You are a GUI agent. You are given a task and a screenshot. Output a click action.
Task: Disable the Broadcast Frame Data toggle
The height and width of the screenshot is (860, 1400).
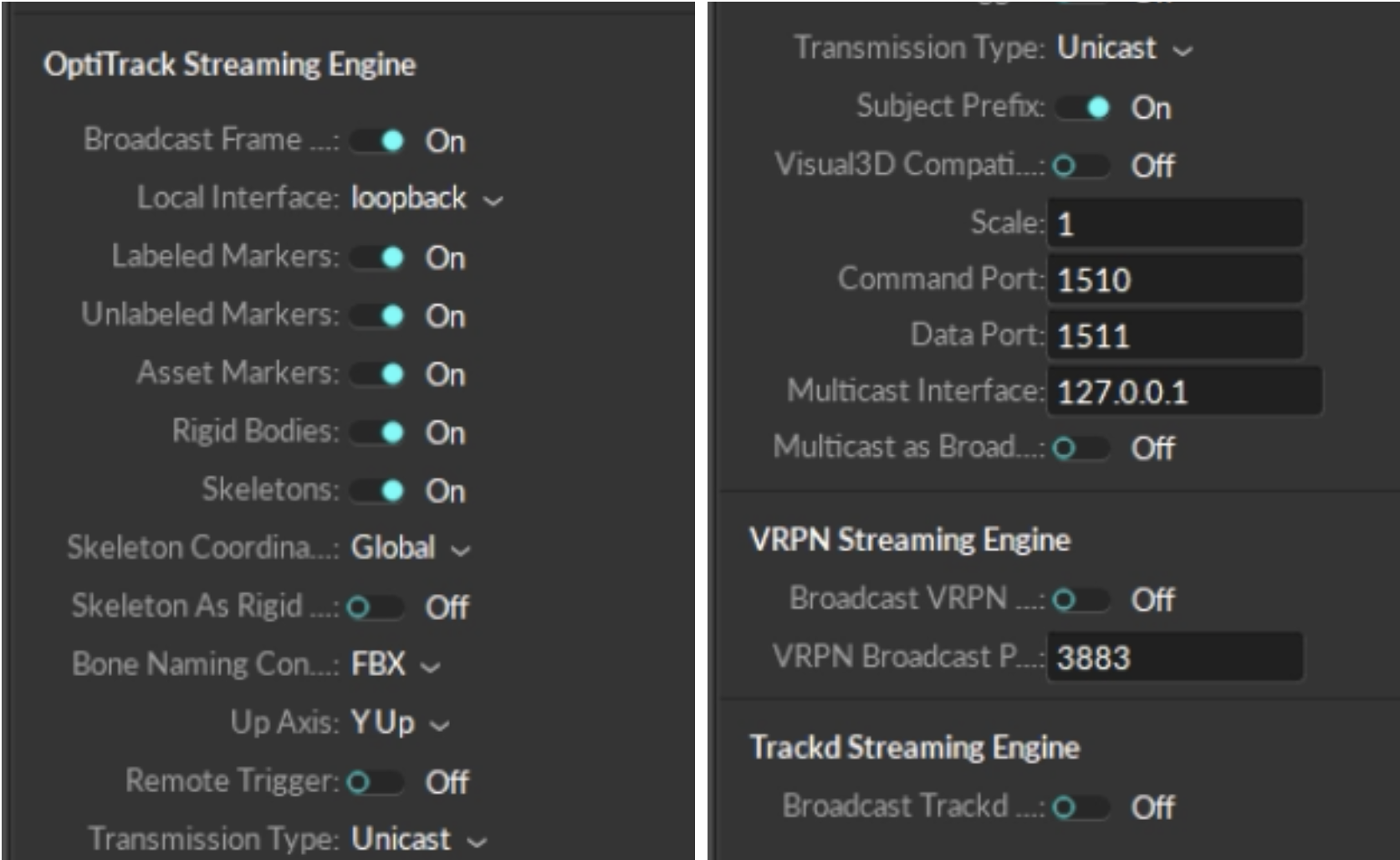[x=378, y=141]
